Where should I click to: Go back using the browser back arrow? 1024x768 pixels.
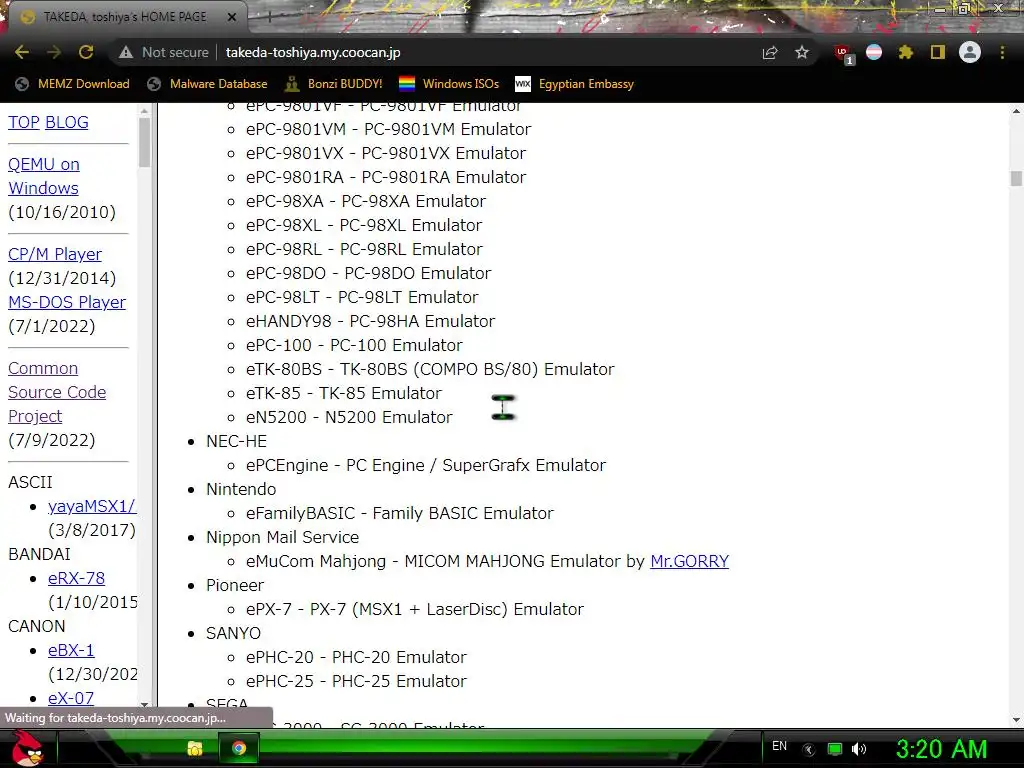tap(22, 52)
